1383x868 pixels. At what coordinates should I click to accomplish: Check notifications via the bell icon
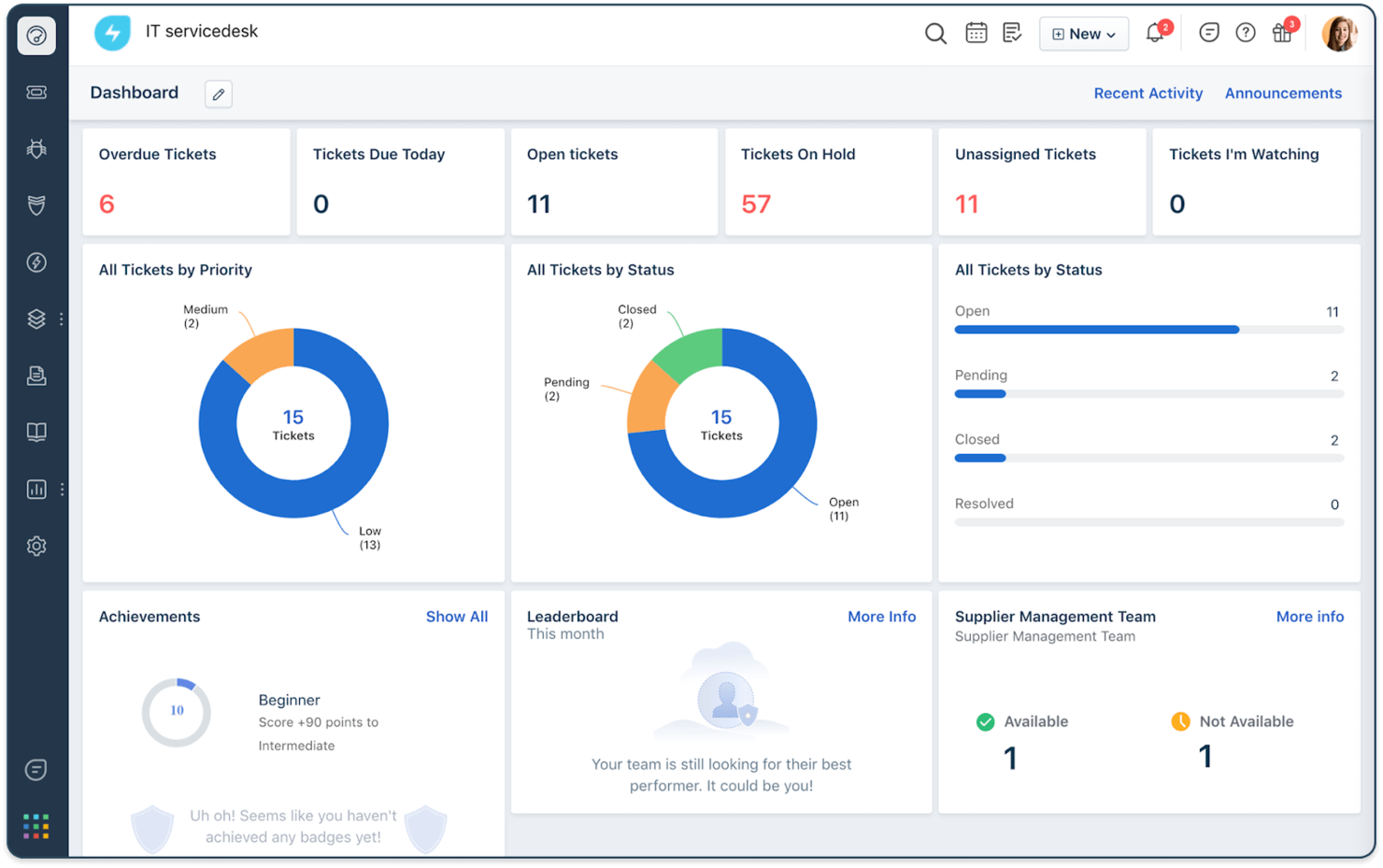click(1155, 33)
